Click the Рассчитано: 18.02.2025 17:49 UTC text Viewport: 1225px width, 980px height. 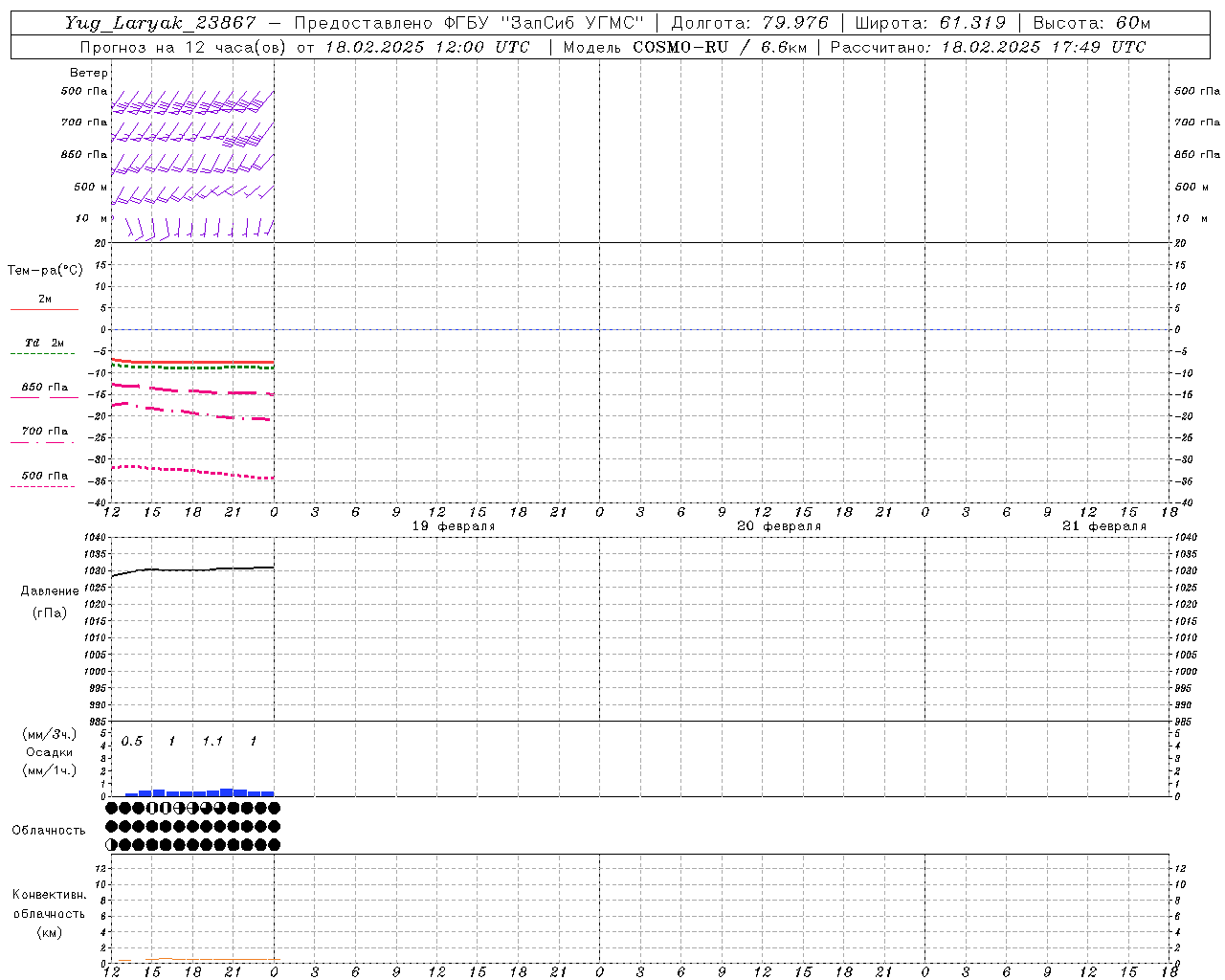(988, 47)
